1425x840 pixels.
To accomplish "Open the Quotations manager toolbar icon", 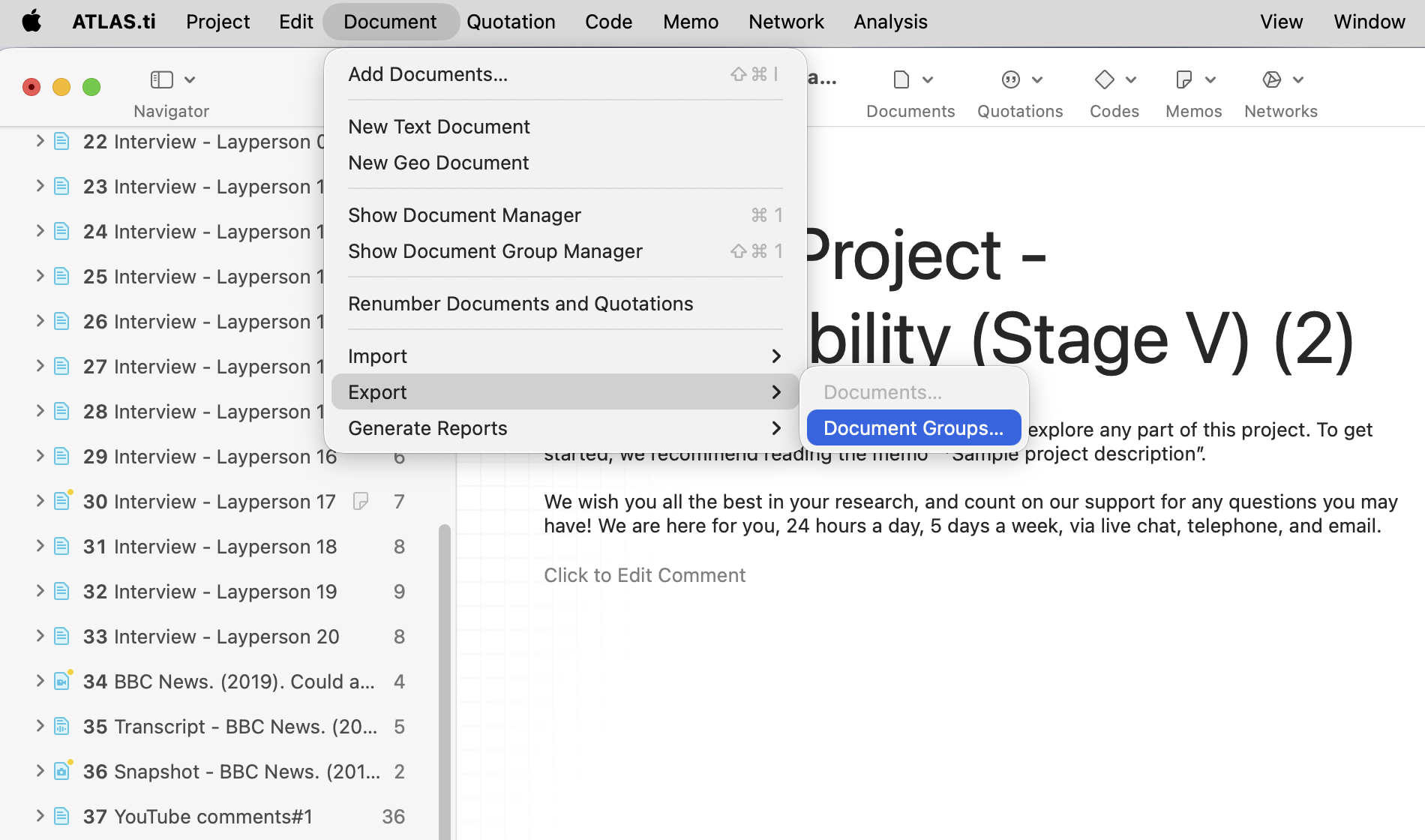I will point(1011,79).
